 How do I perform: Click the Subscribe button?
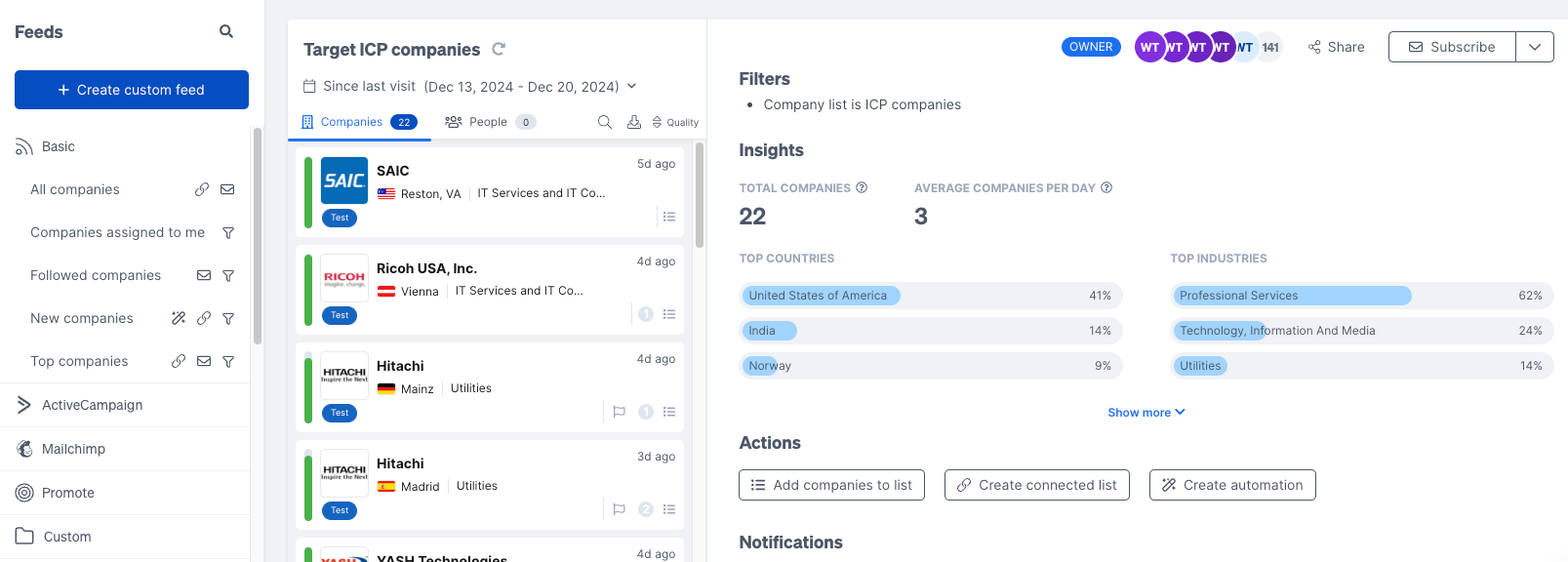click(x=1452, y=47)
